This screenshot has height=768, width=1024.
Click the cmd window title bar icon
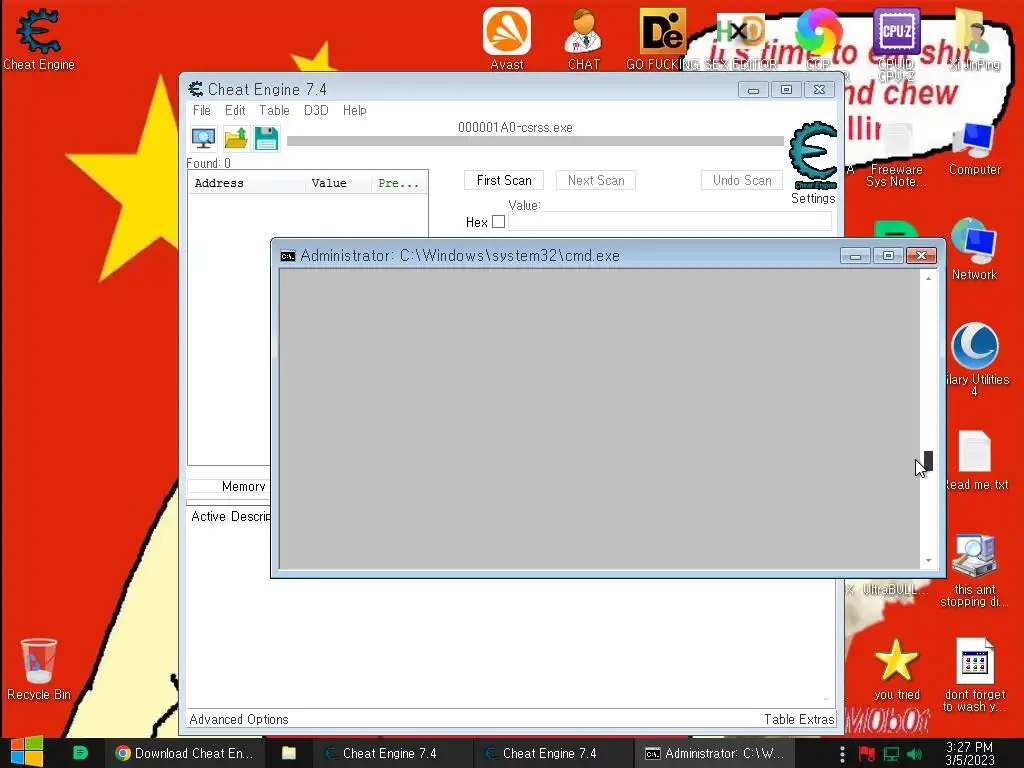287,256
